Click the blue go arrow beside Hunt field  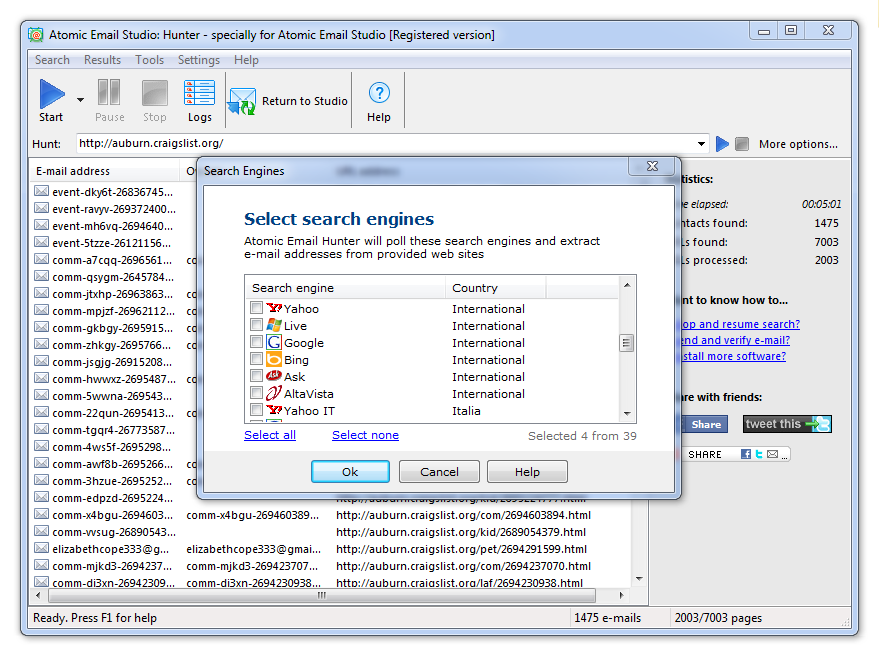723,144
